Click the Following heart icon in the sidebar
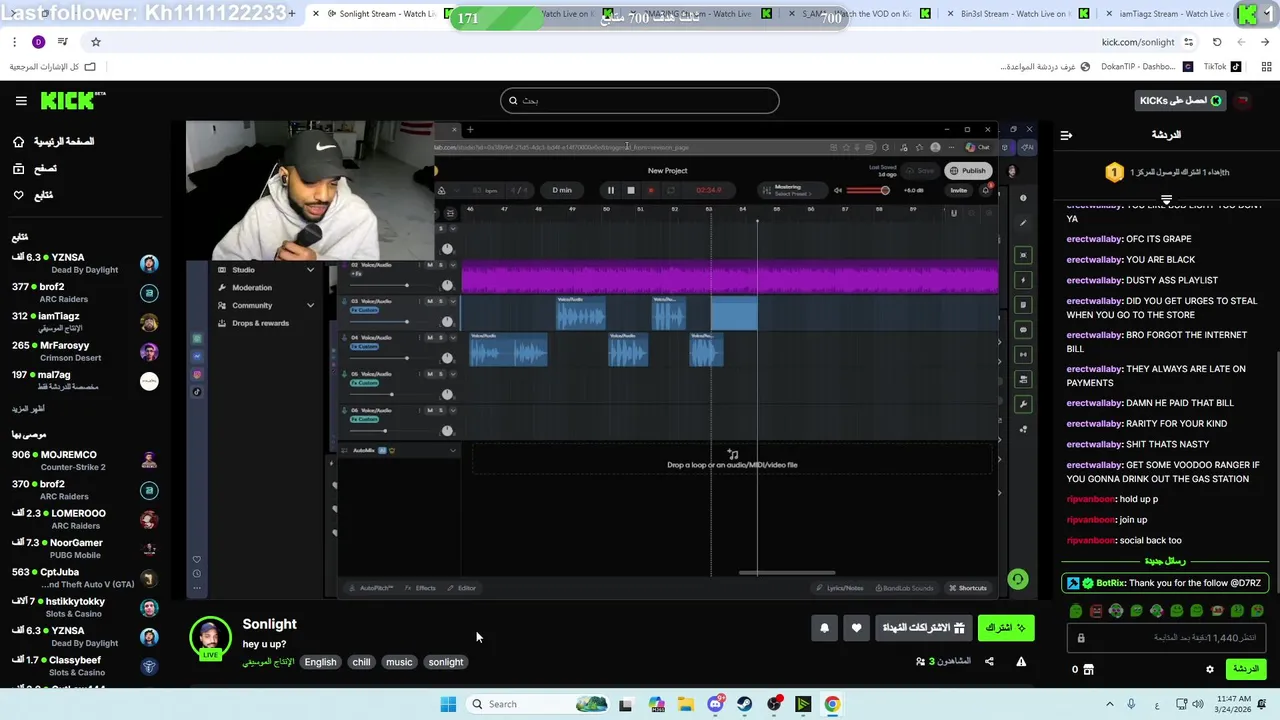Screen dimensions: 1280x720 pyautogui.click(x=18, y=195)
